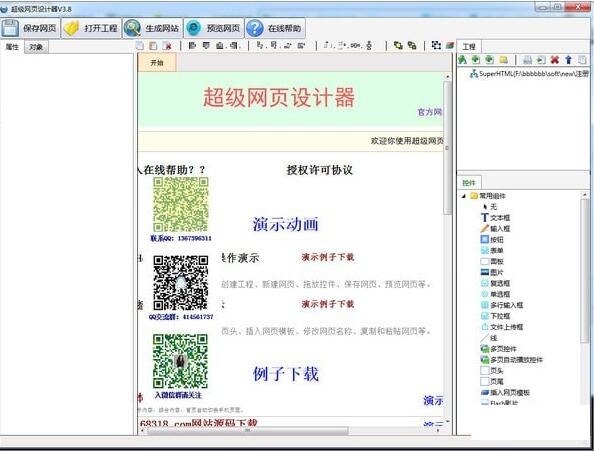This screenshot has height=451, width=594.
Task: Click the select-all handles icon
Action: point(436,45)
